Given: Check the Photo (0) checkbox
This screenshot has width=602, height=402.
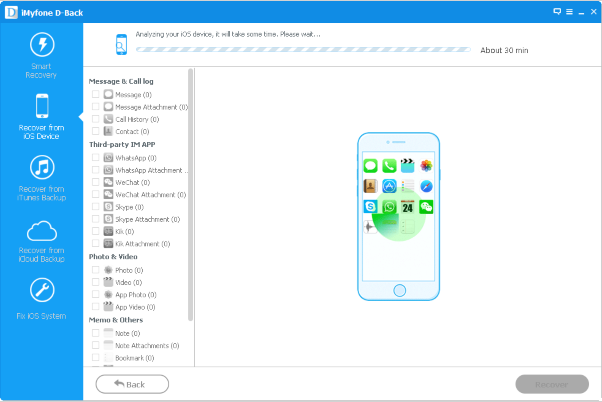Looking at the screenshot, I should tap(96, 270).
